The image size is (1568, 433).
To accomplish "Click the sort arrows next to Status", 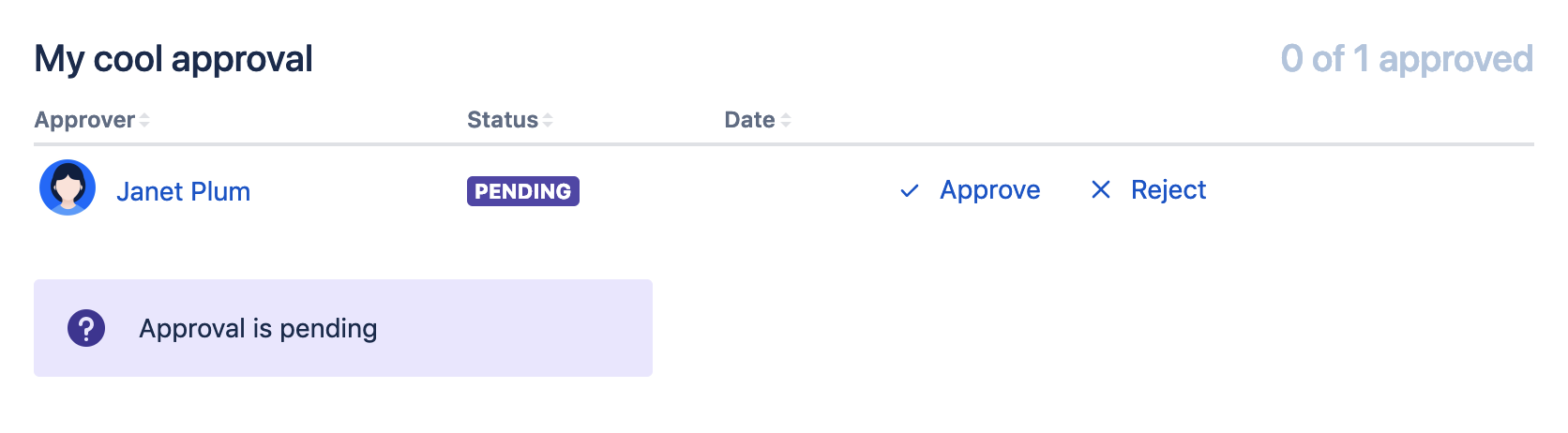I will pyautogui.click(x=548, y=120).
